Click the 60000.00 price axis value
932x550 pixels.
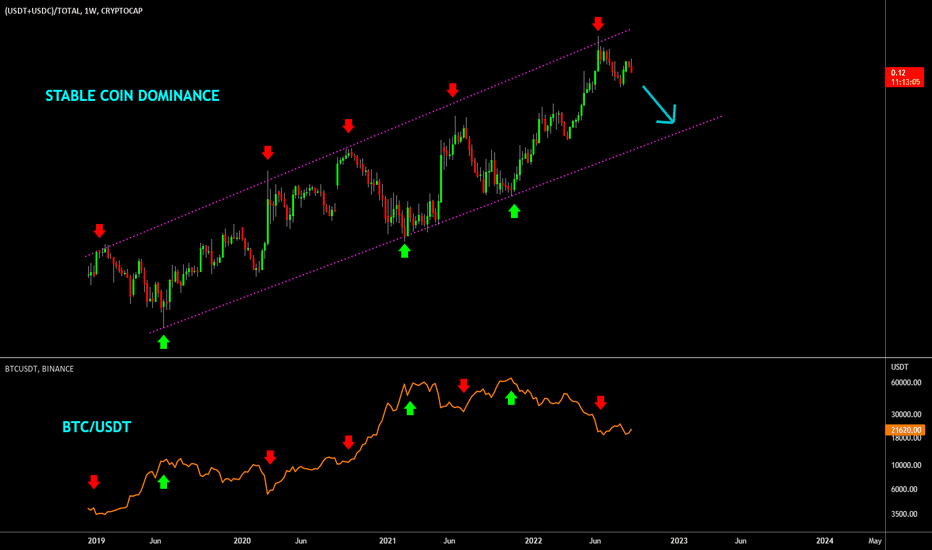coord(906,383)
